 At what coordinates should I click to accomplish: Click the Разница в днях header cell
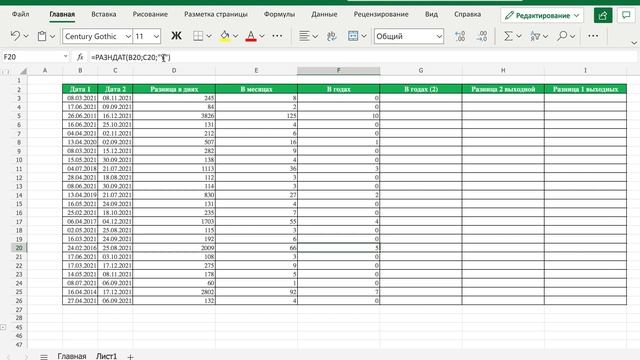[174, 89]
